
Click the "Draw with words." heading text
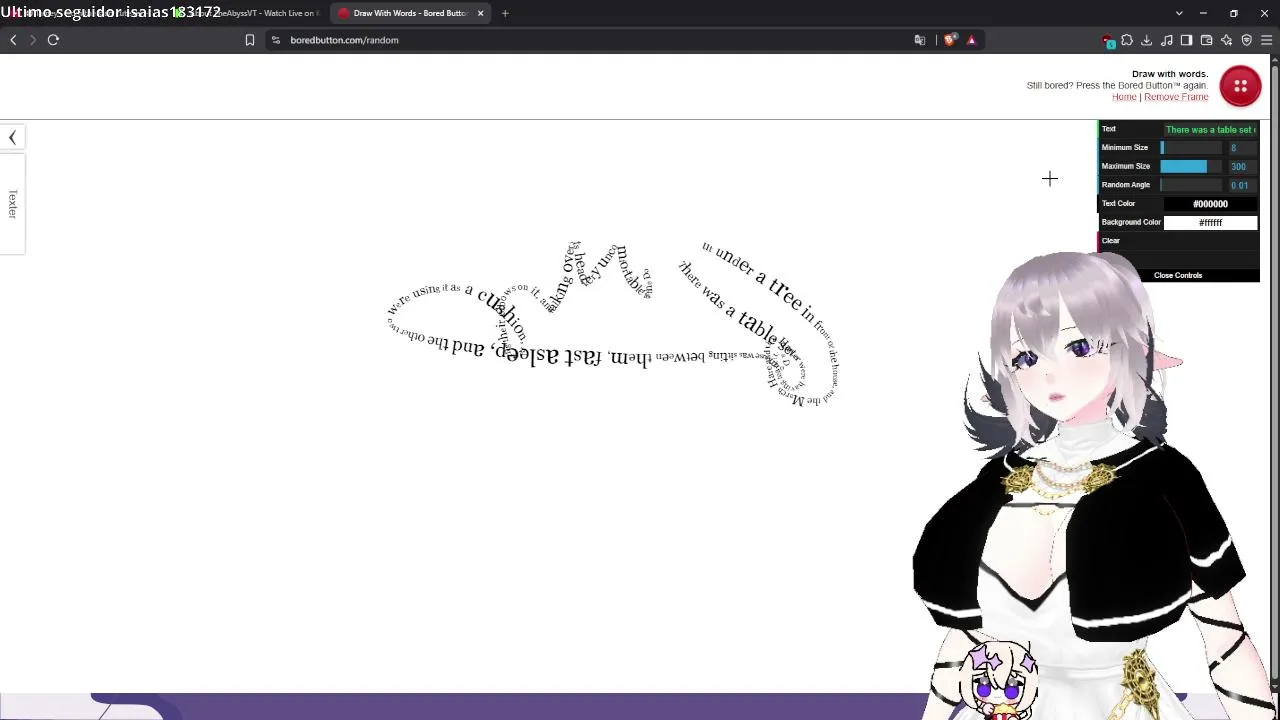pyautogui.click(x=1170, y=74)
